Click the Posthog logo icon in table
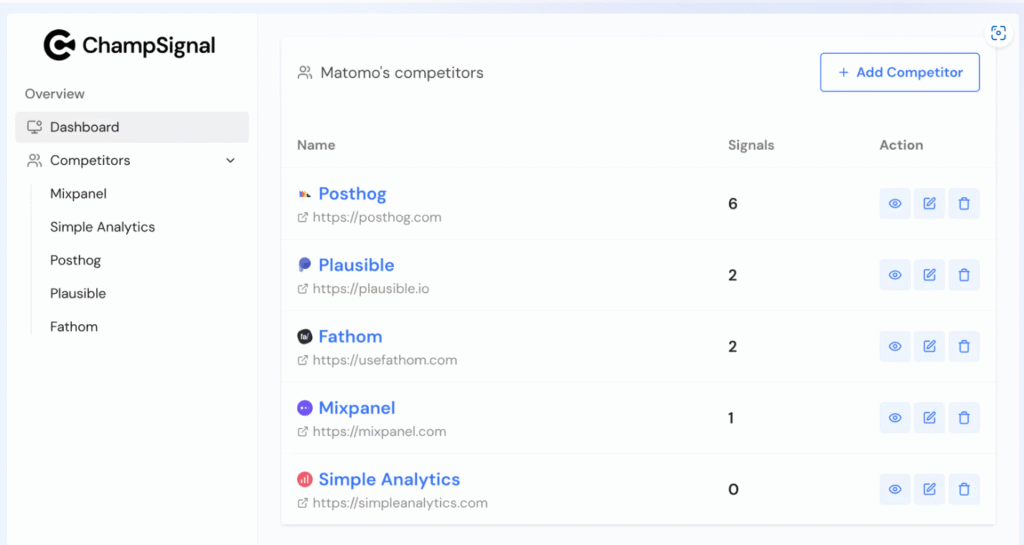This screenshot has height=545, width=1024. (304, 194)
